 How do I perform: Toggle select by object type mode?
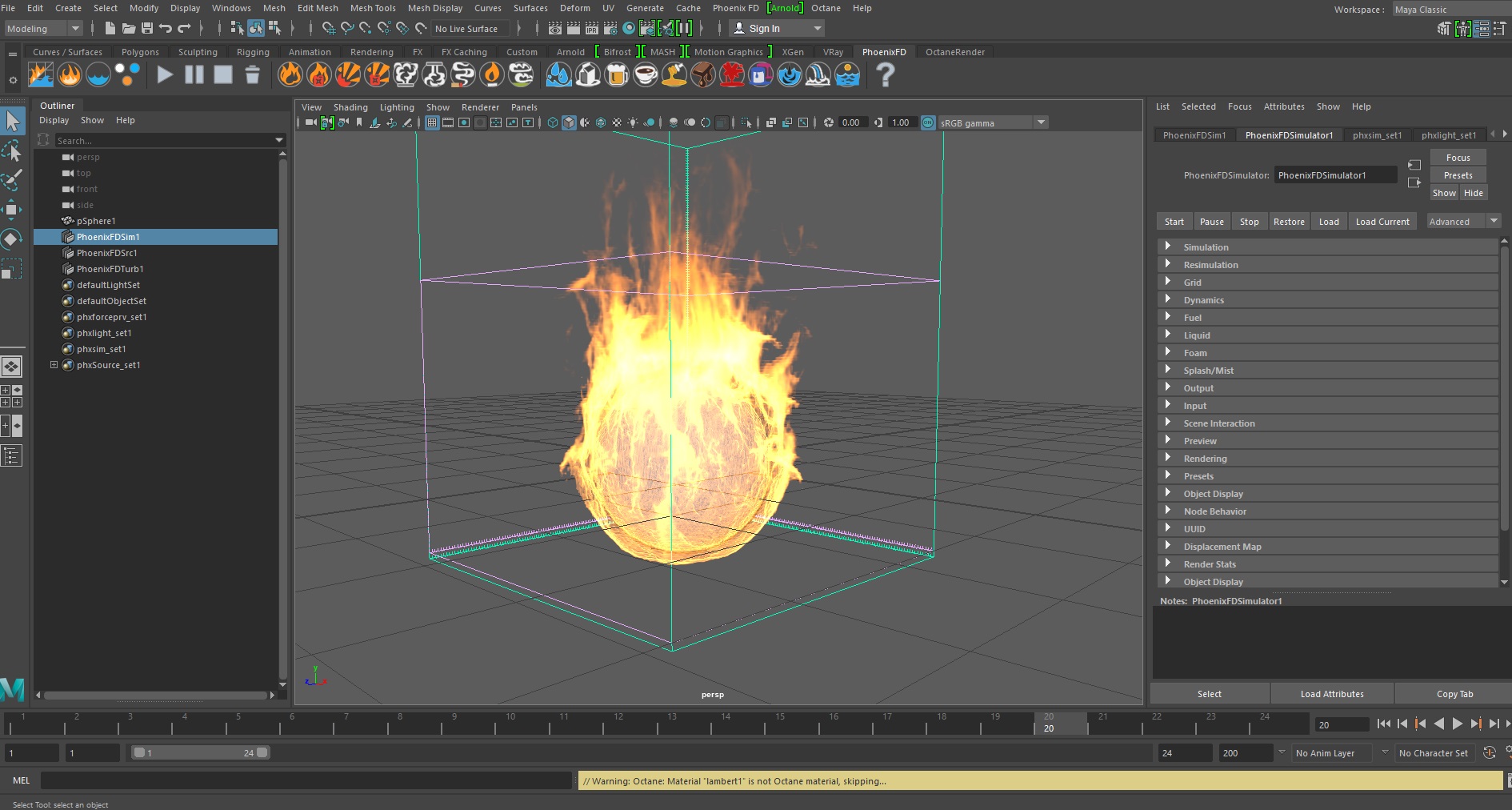pos(256,29)
